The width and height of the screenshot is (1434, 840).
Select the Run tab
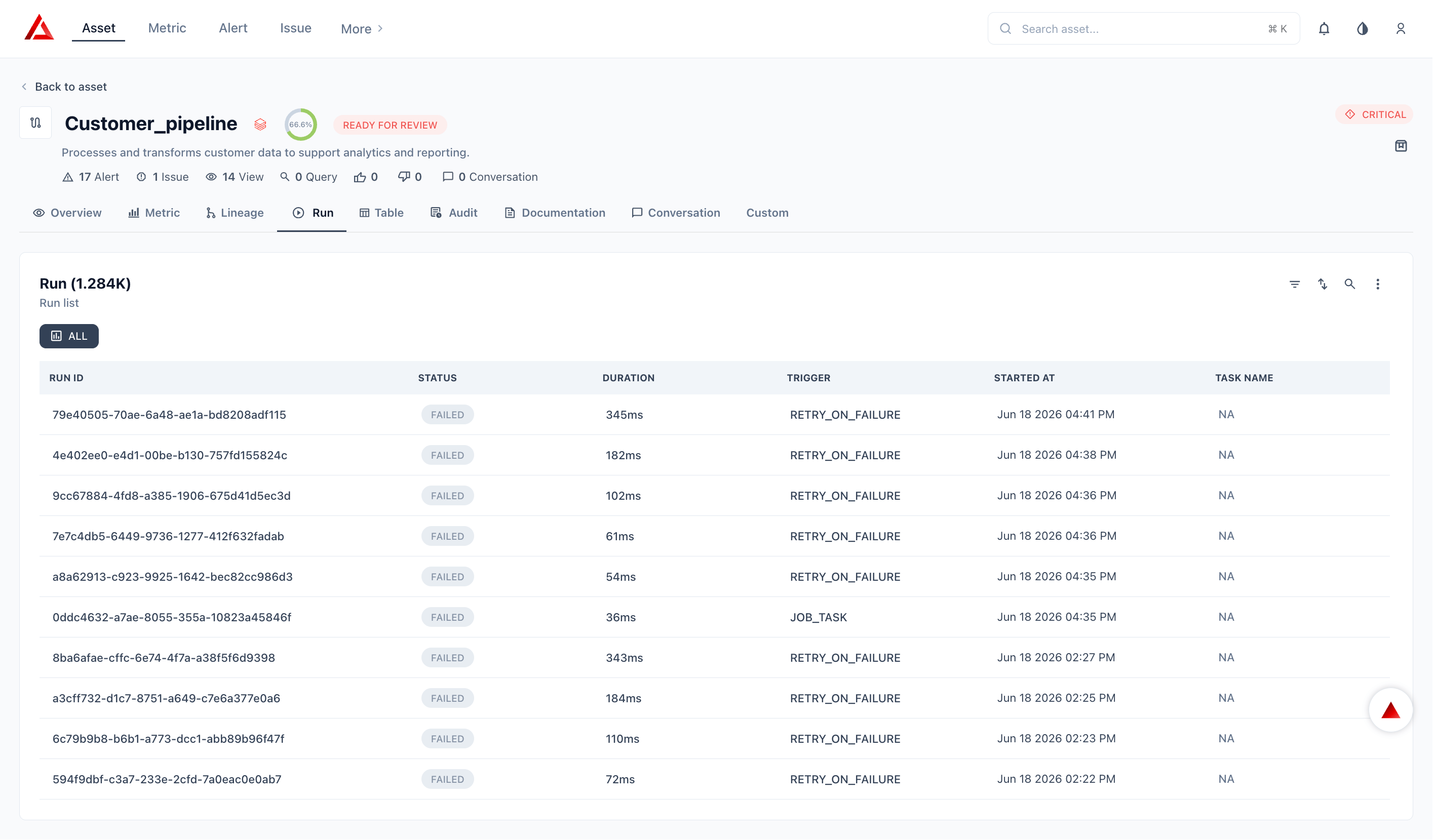click(x=313, y=213)
